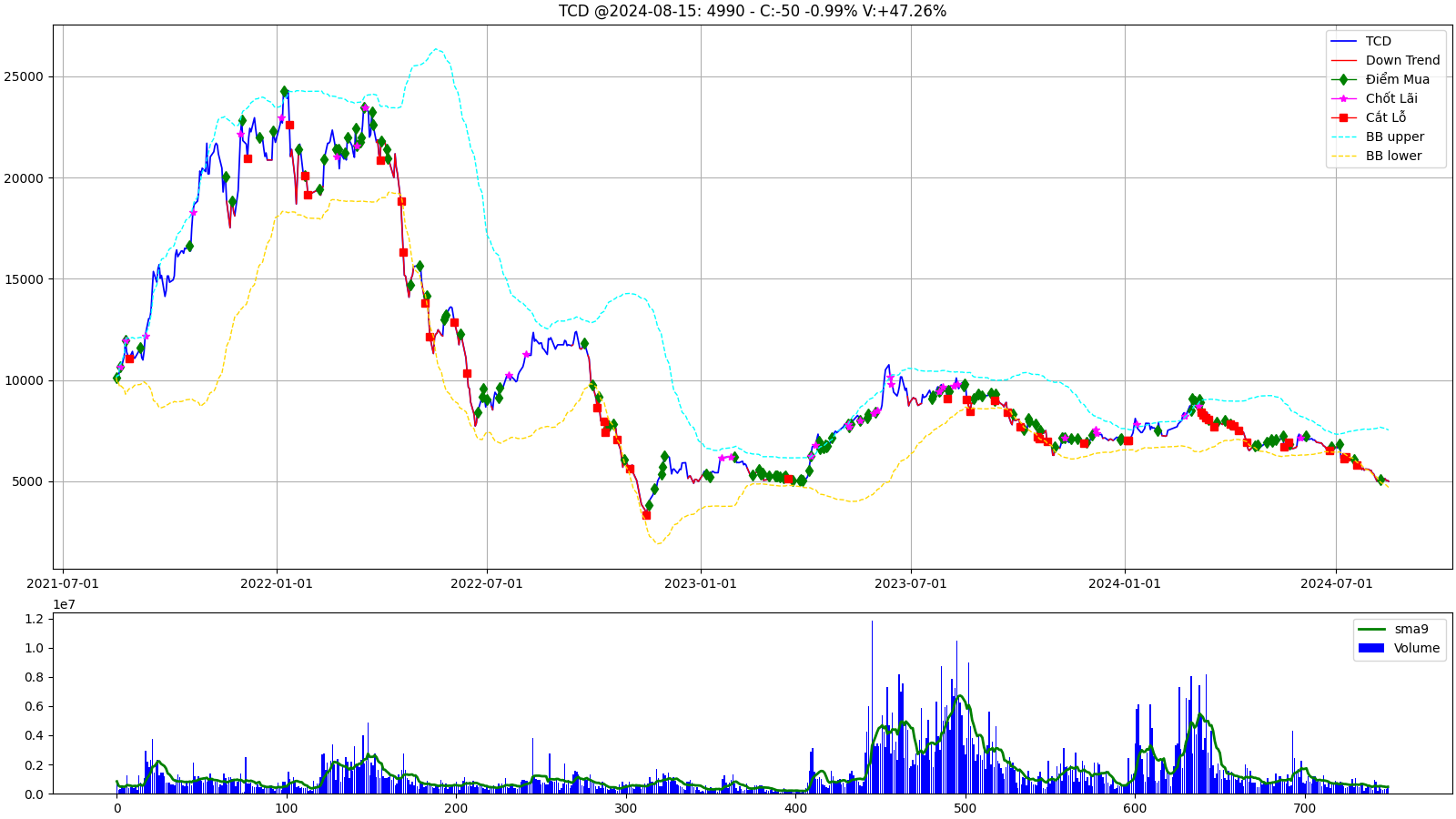Click the 400 index label on volume x-axis
Viewport: 1456px width, 819px height.
795,808
